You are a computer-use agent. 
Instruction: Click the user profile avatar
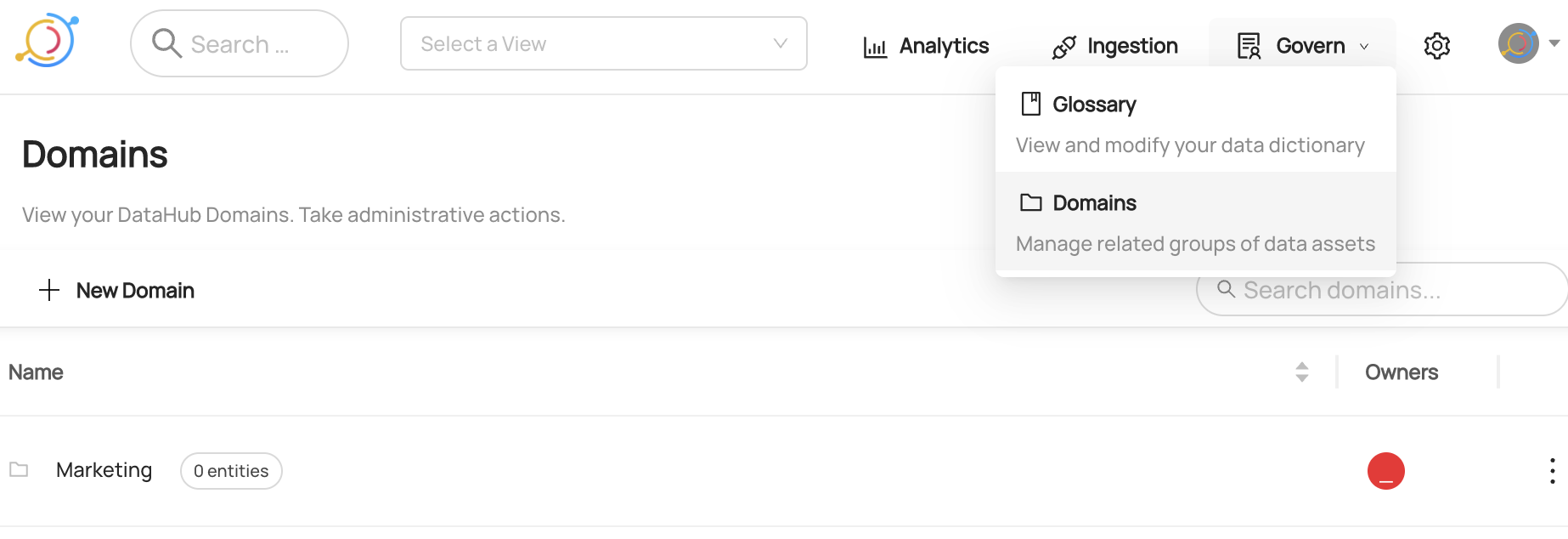coord(1518,44)
